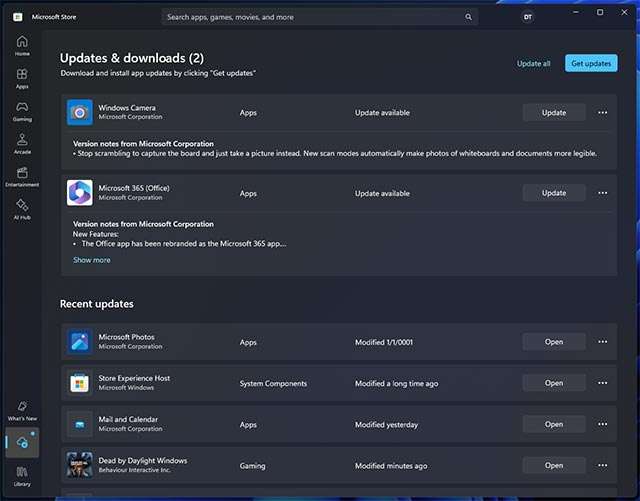The width and height of the screenshot is (640, 501).
Task: Open the Home sidebar icon
Action: click(22, 42)
